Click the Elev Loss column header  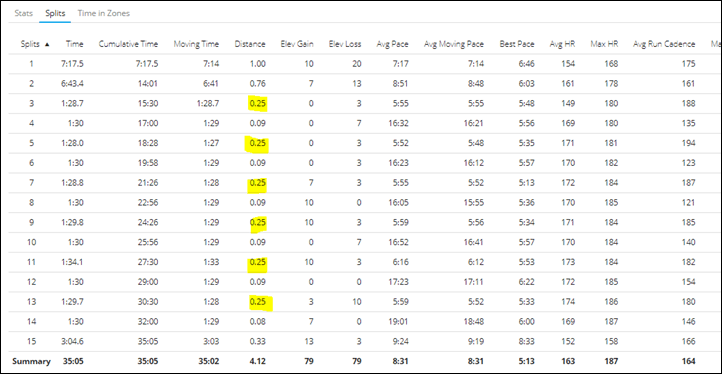(x=345, y=44)
